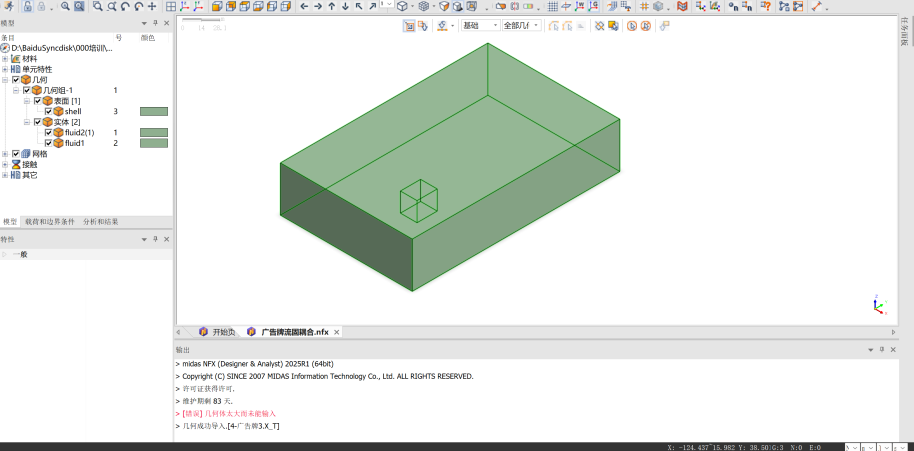The image size is (914, 451).
Task: Click the zoom-in magnifier icon in toolbar
Action: coord(66,6)
